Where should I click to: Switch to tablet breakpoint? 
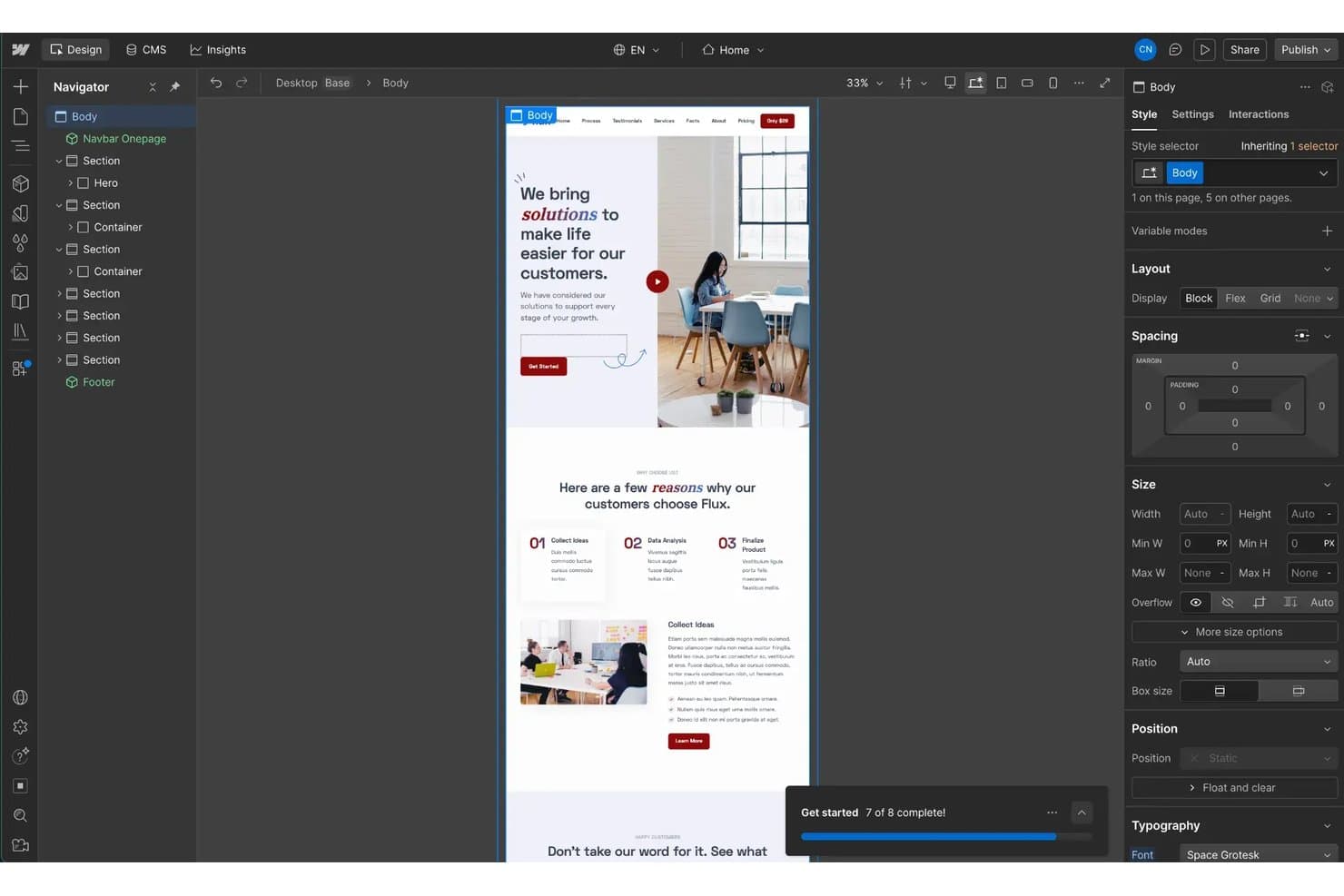[x=1002, y=83]
